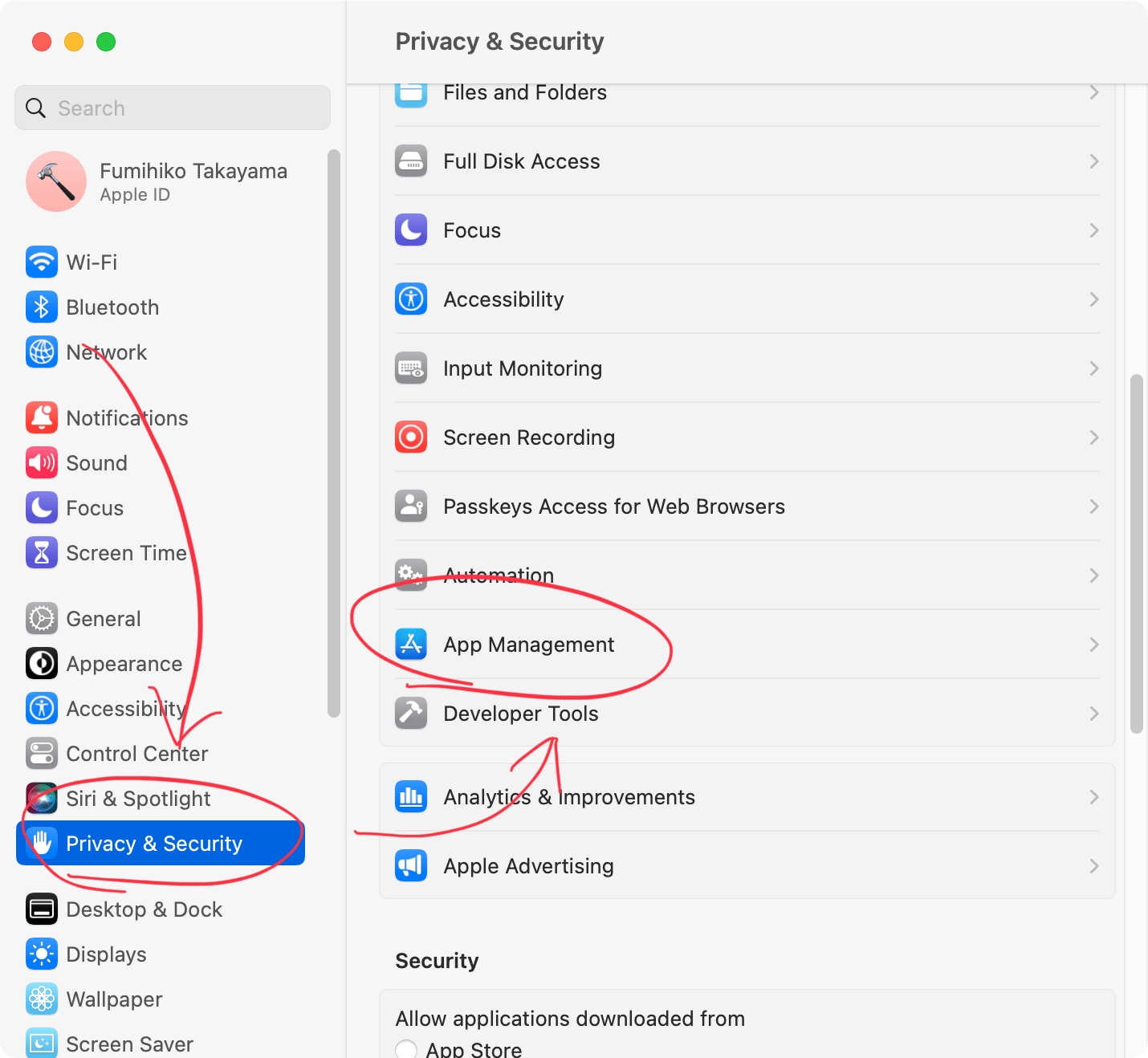This screenshot has height=1058, width=1148.
Task: Expand the Full Disk Access chevron
Action: 1093,161
